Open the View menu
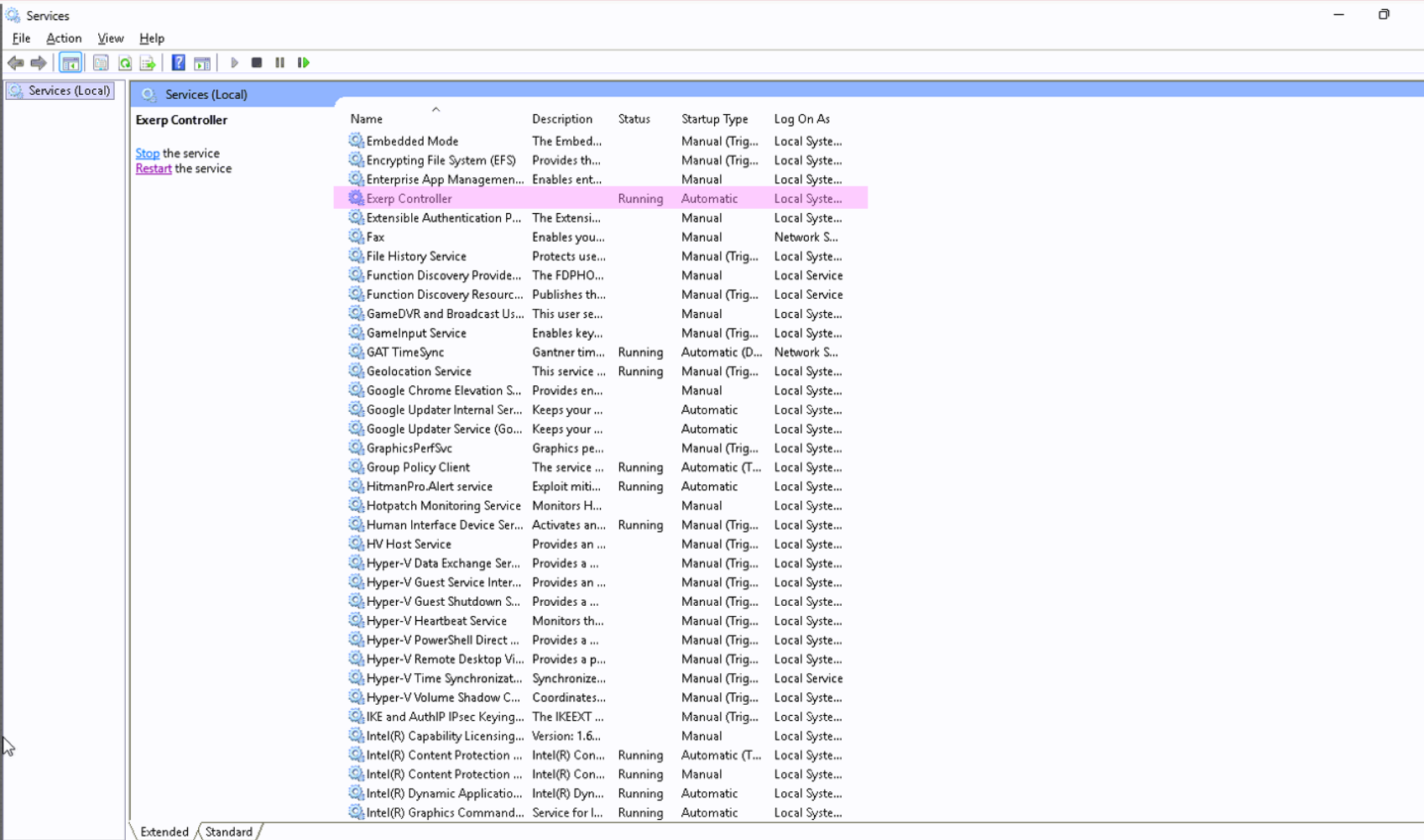 [x=110, y=39]
